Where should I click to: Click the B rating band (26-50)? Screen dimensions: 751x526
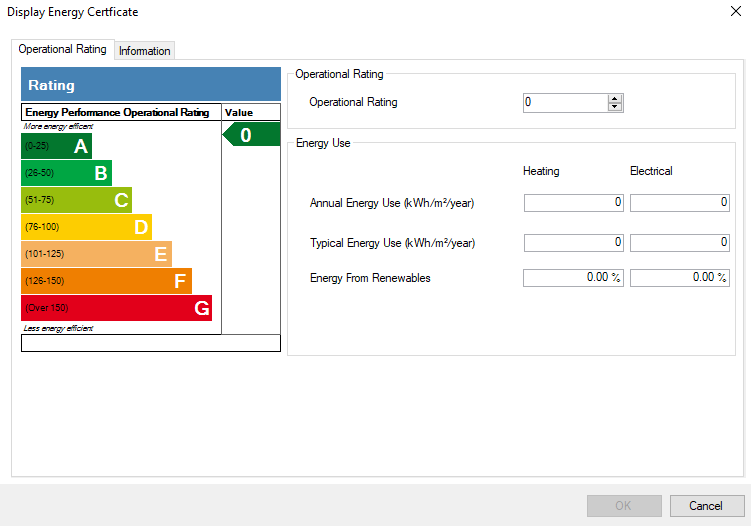[x=67, y=173]
